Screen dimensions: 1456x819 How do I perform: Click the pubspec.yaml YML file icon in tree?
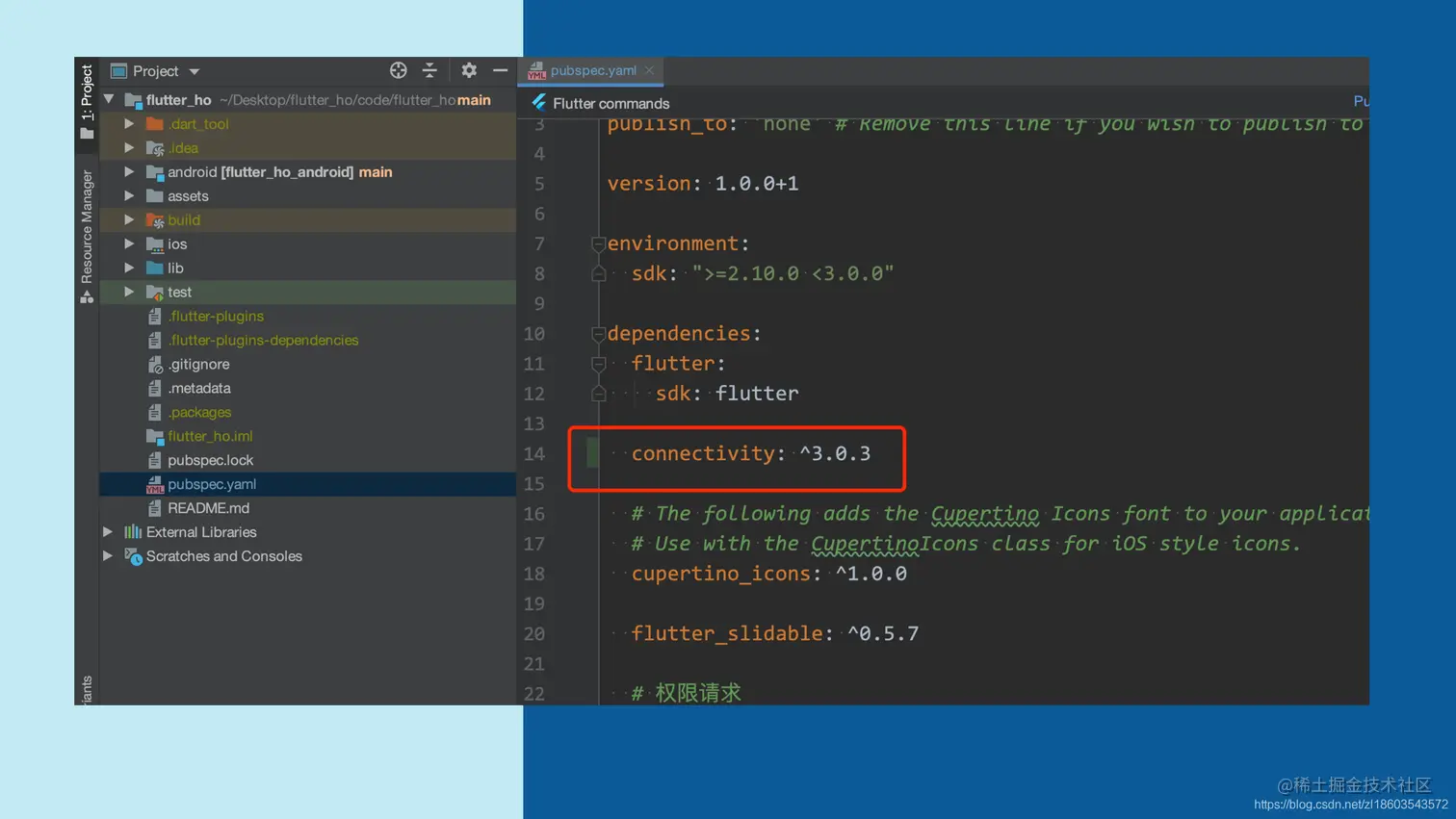(154, 484)
